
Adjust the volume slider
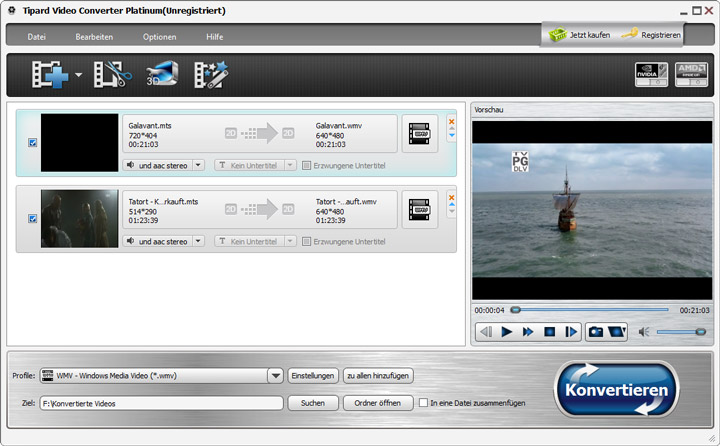point(681,332)
